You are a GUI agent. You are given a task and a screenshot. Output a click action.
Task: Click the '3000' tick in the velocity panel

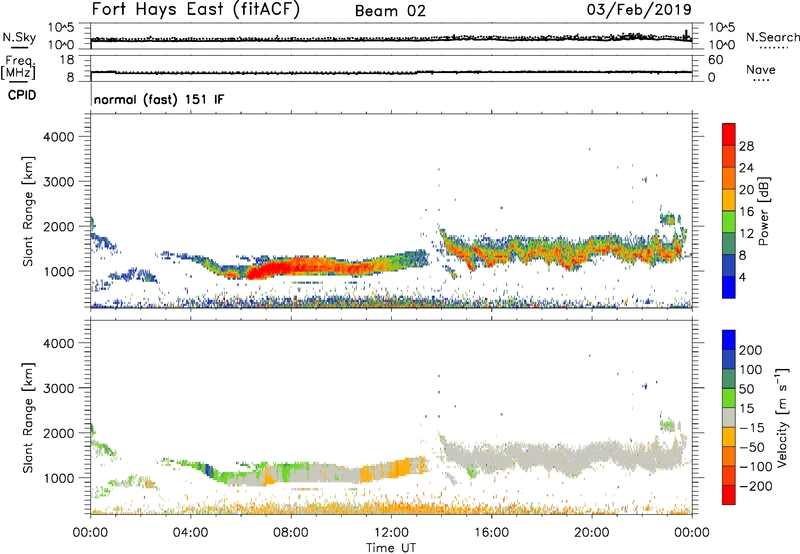(x=58, y=388)
